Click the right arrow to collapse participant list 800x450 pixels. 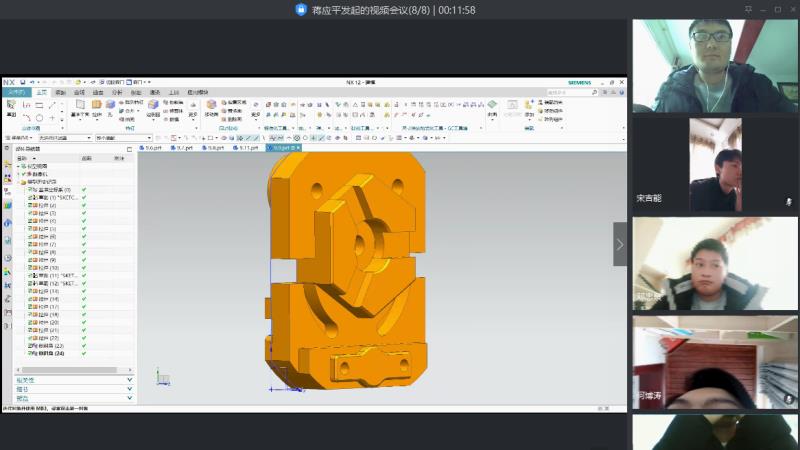pyautogui.click(x=620, y=244)
